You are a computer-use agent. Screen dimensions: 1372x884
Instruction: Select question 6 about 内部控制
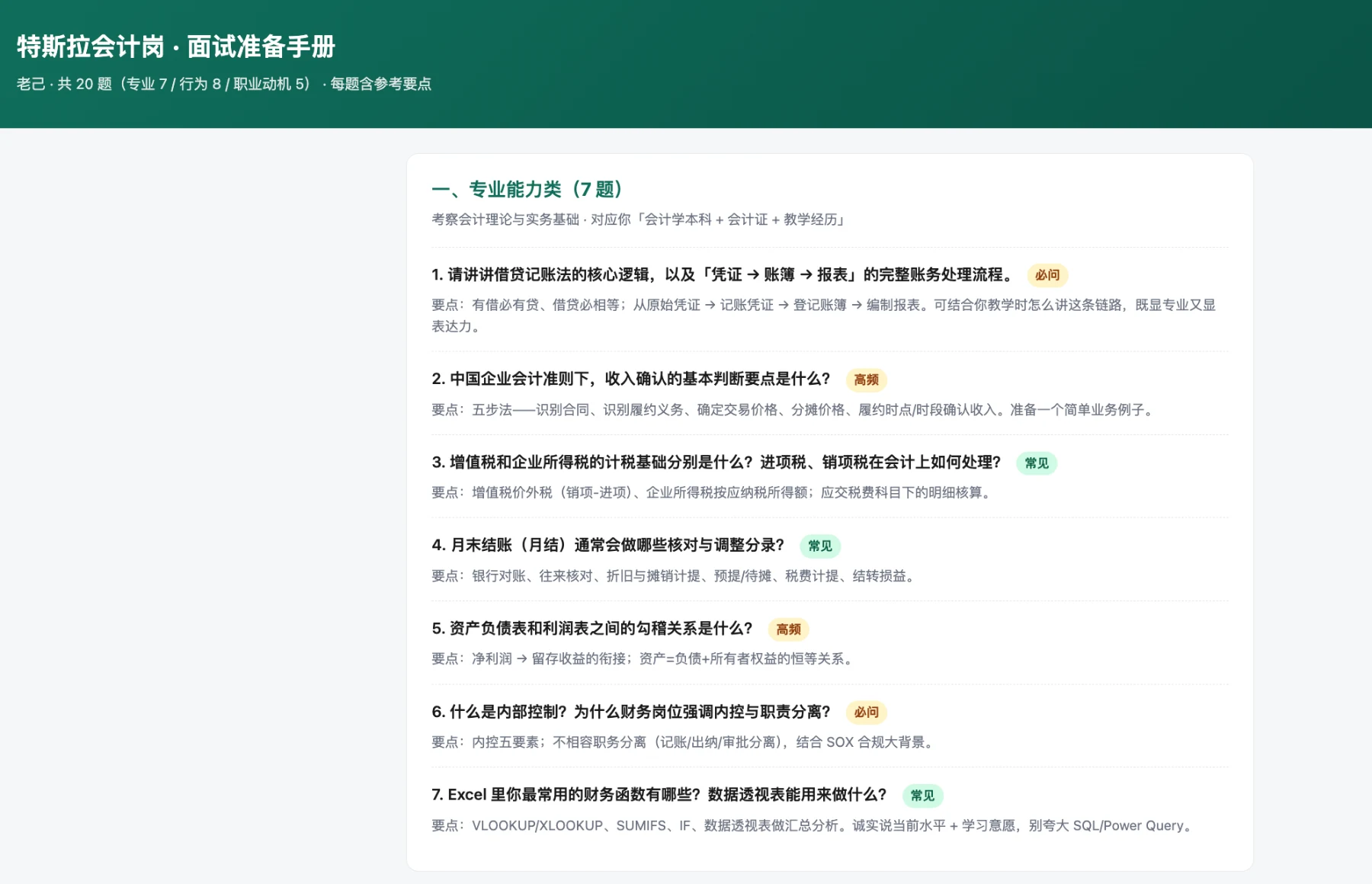(631, 711)
